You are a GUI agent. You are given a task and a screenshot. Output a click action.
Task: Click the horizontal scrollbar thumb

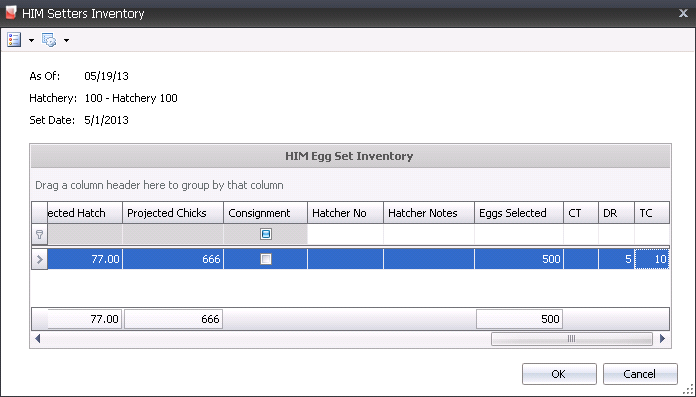(572, 339)
